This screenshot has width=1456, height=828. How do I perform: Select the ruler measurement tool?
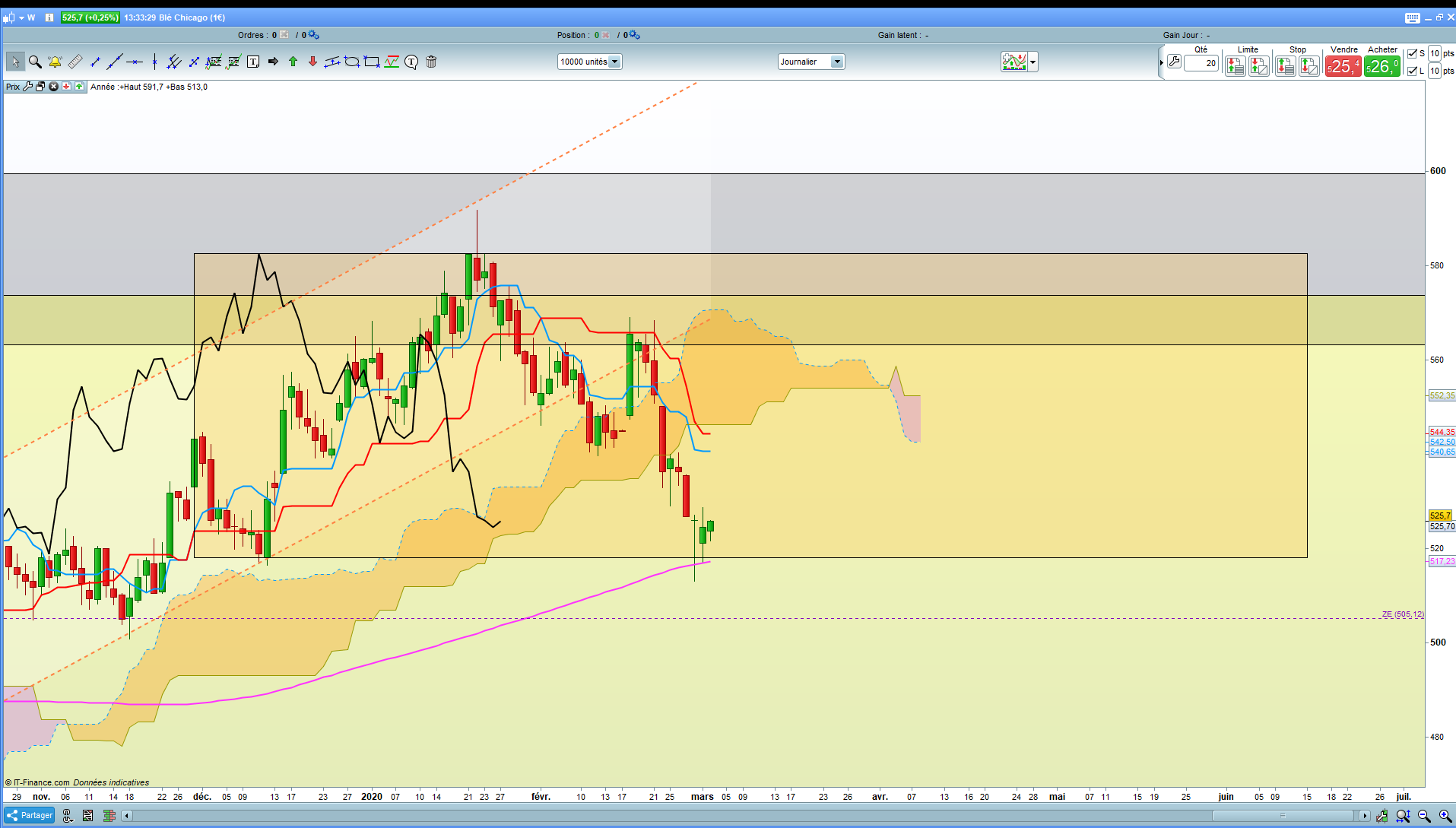click(75, 62)
